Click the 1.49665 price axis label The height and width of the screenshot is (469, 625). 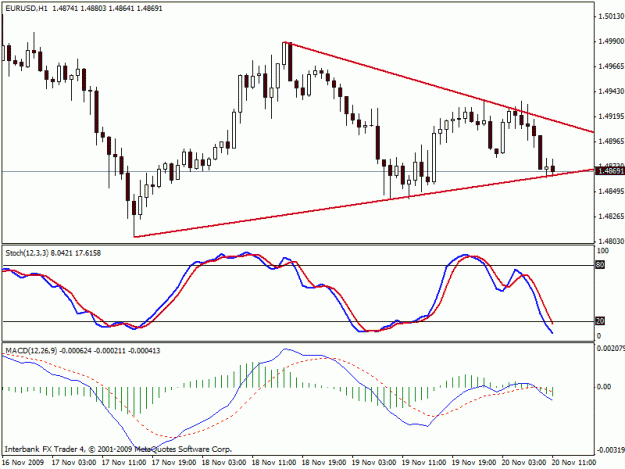611,66
